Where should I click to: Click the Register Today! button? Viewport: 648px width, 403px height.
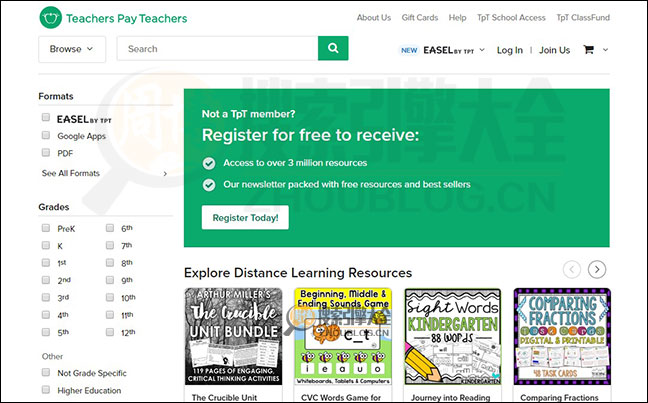point(245,217)
